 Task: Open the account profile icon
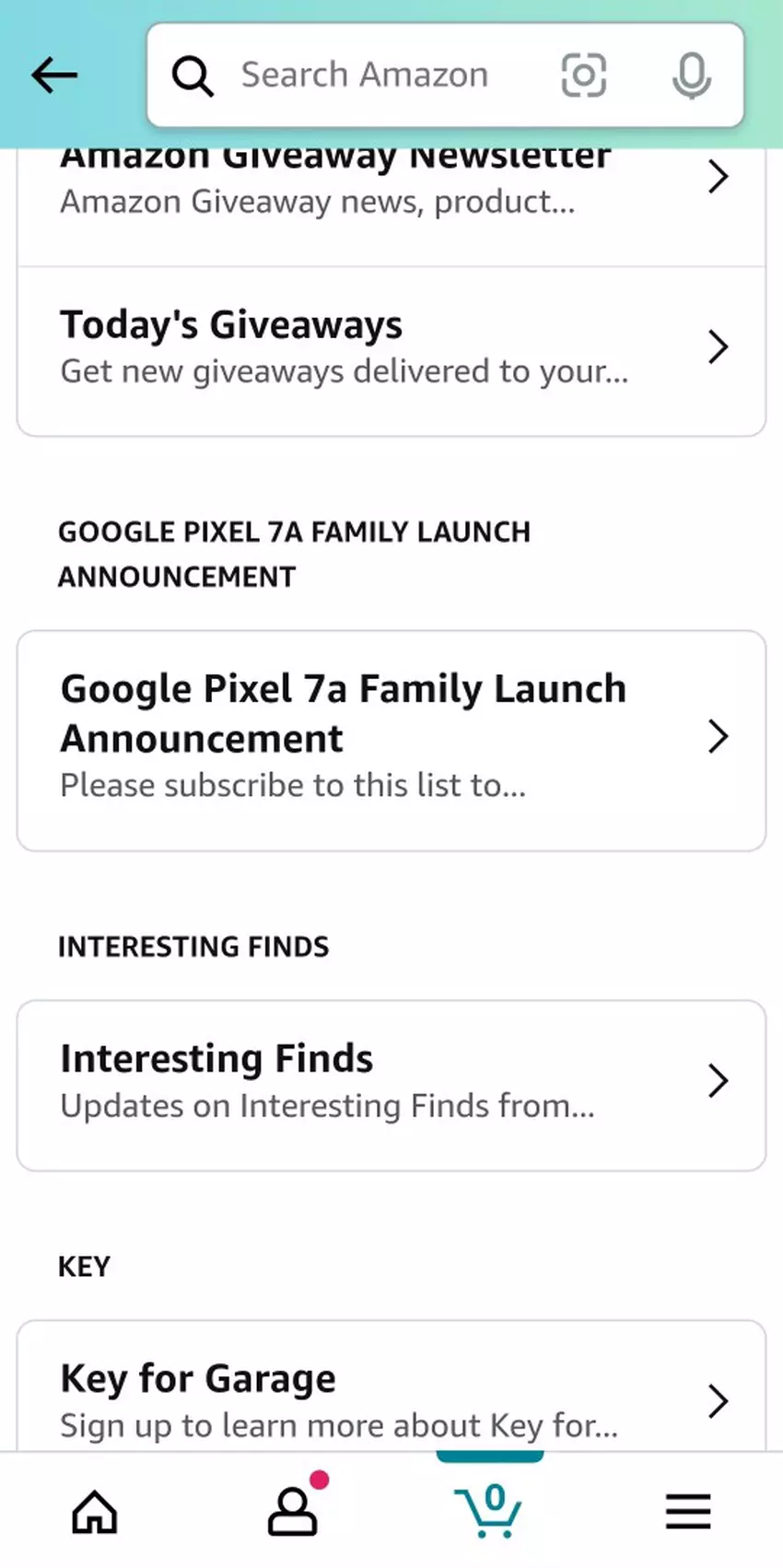coord(293,1511)
